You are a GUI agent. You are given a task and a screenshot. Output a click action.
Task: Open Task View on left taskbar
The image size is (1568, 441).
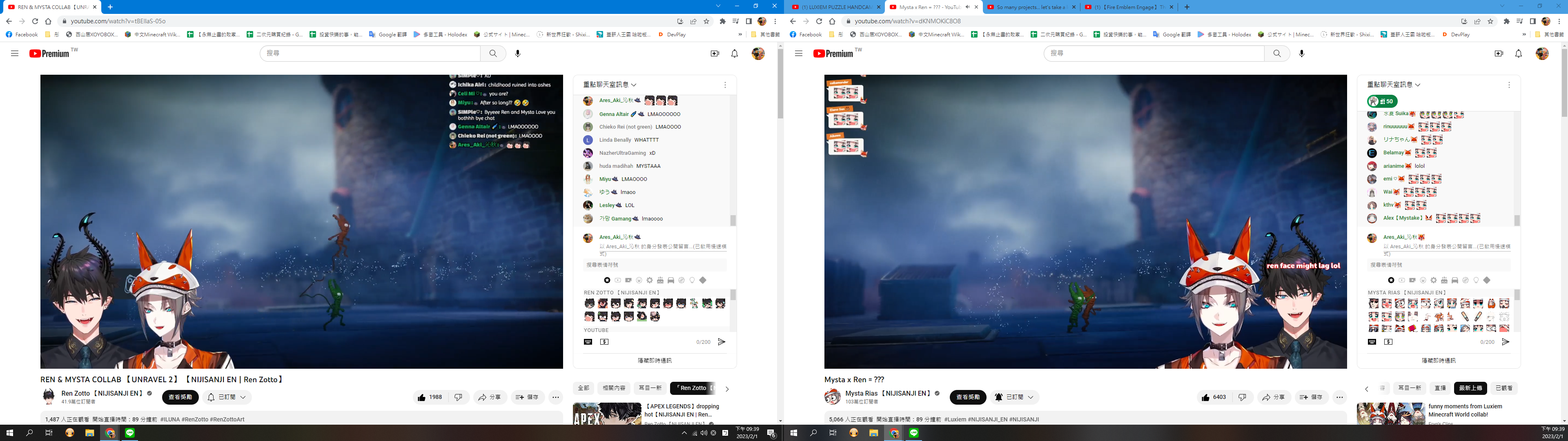pyautogui.click(x=49, y=432)
